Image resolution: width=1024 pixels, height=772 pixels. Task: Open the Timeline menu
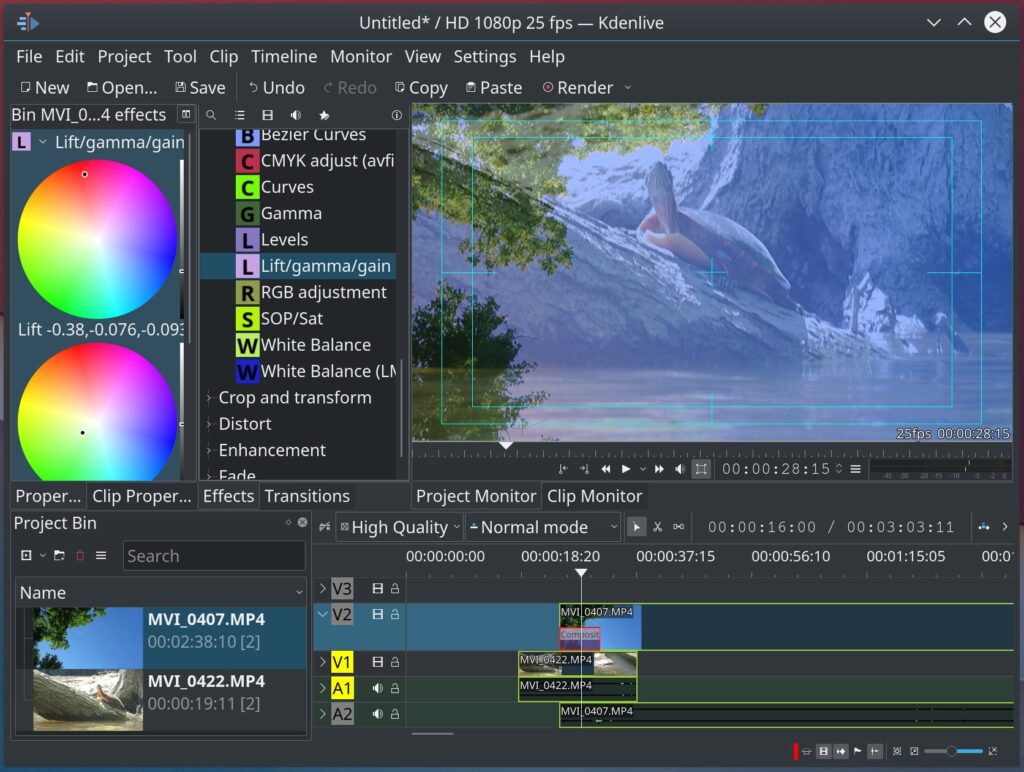(x=284, y=57)
